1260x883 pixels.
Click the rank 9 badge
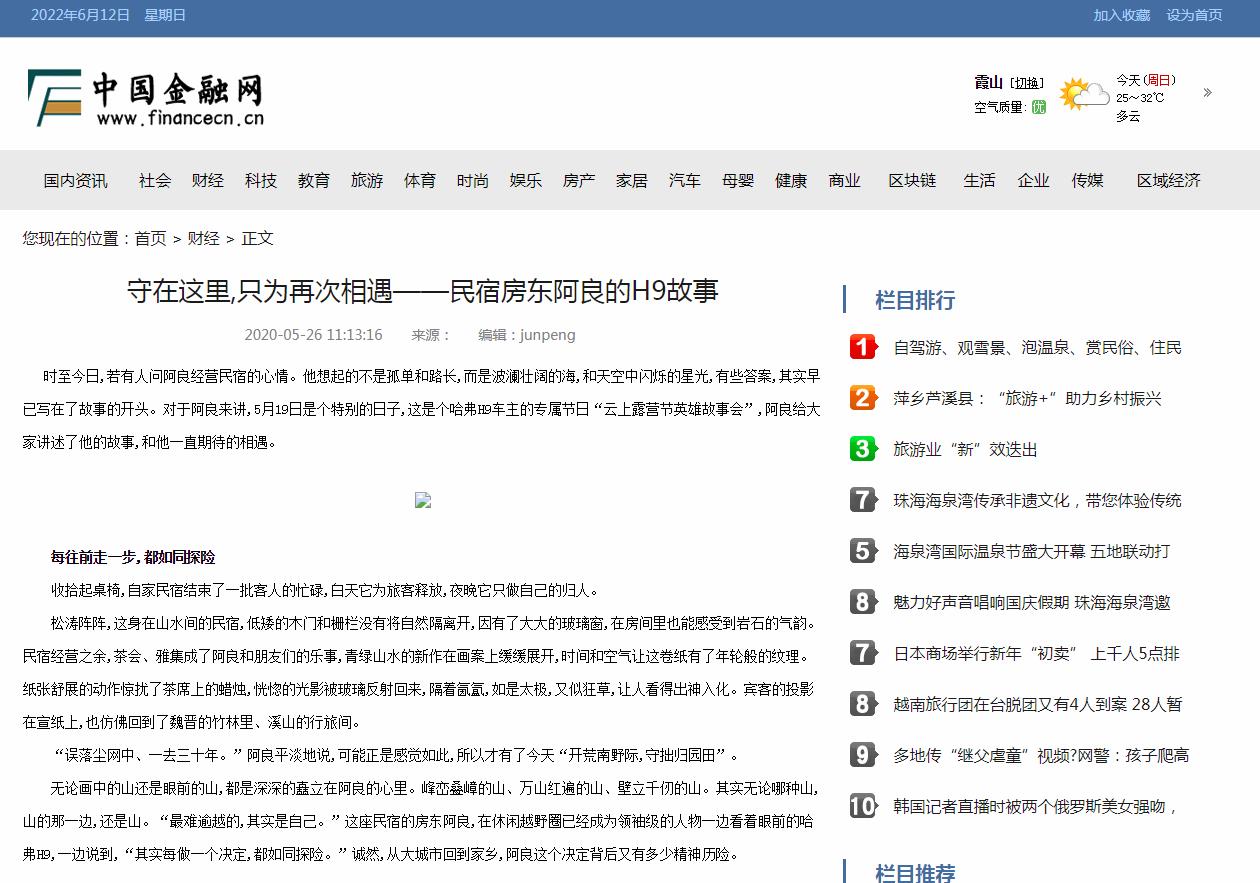[863, 755]
